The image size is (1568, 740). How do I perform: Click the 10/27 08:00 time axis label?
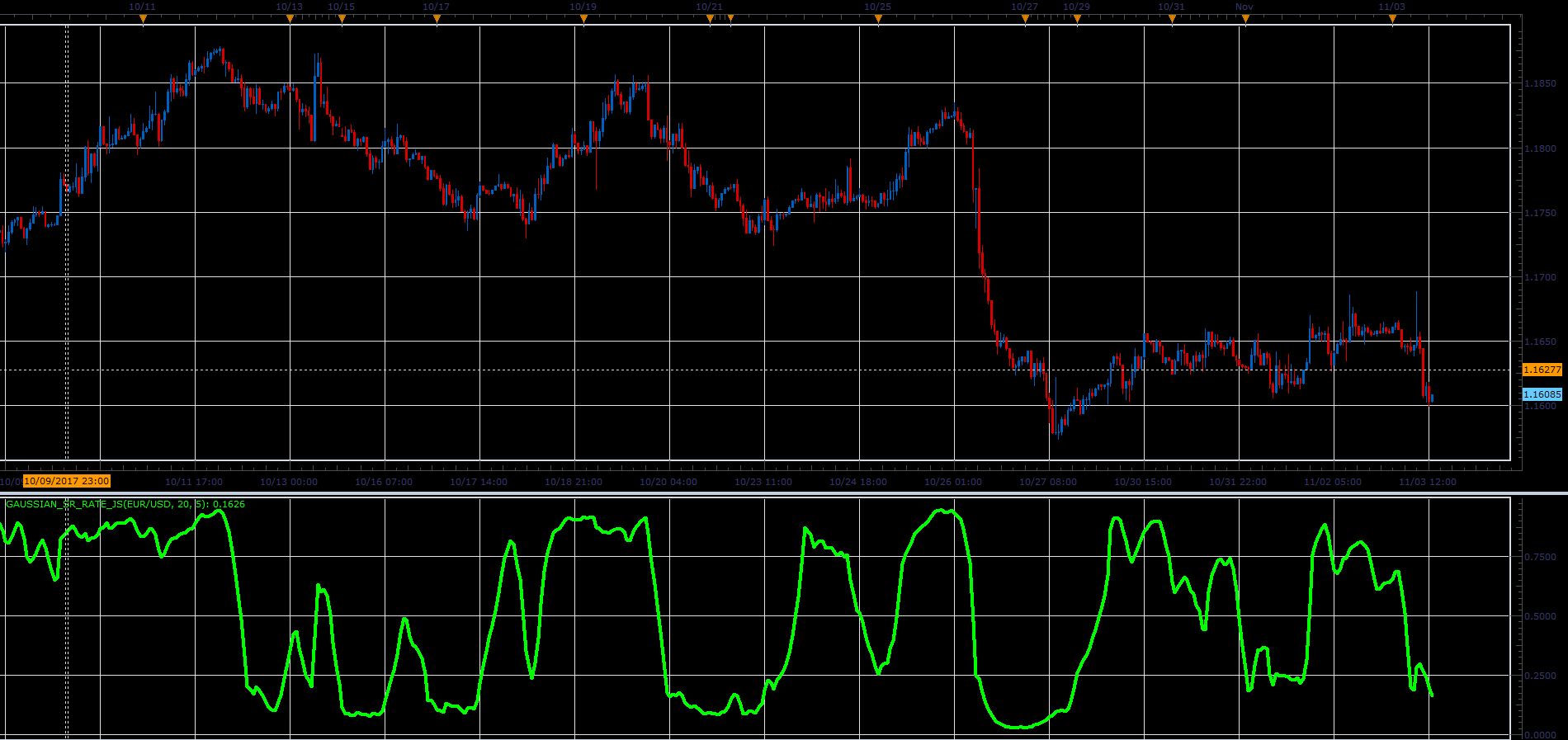pos(1048,482)
